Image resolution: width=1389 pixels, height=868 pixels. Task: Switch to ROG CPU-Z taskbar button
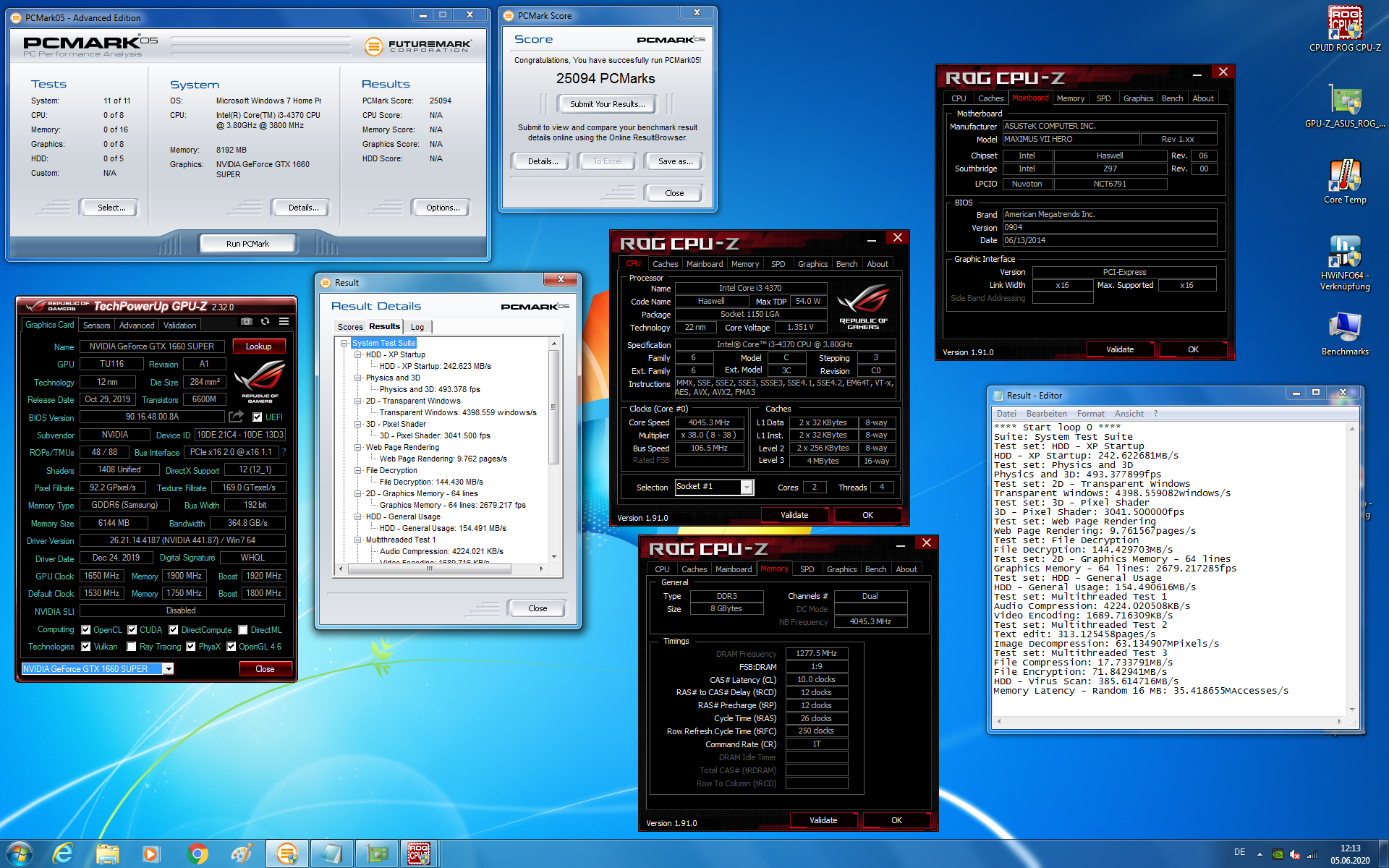pyautogui.click(x=420, y=854)
